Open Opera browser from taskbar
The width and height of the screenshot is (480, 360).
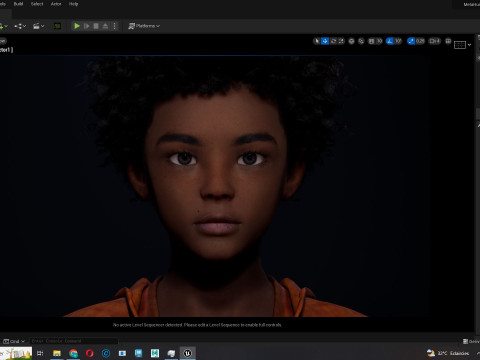[x=89, y=353]
